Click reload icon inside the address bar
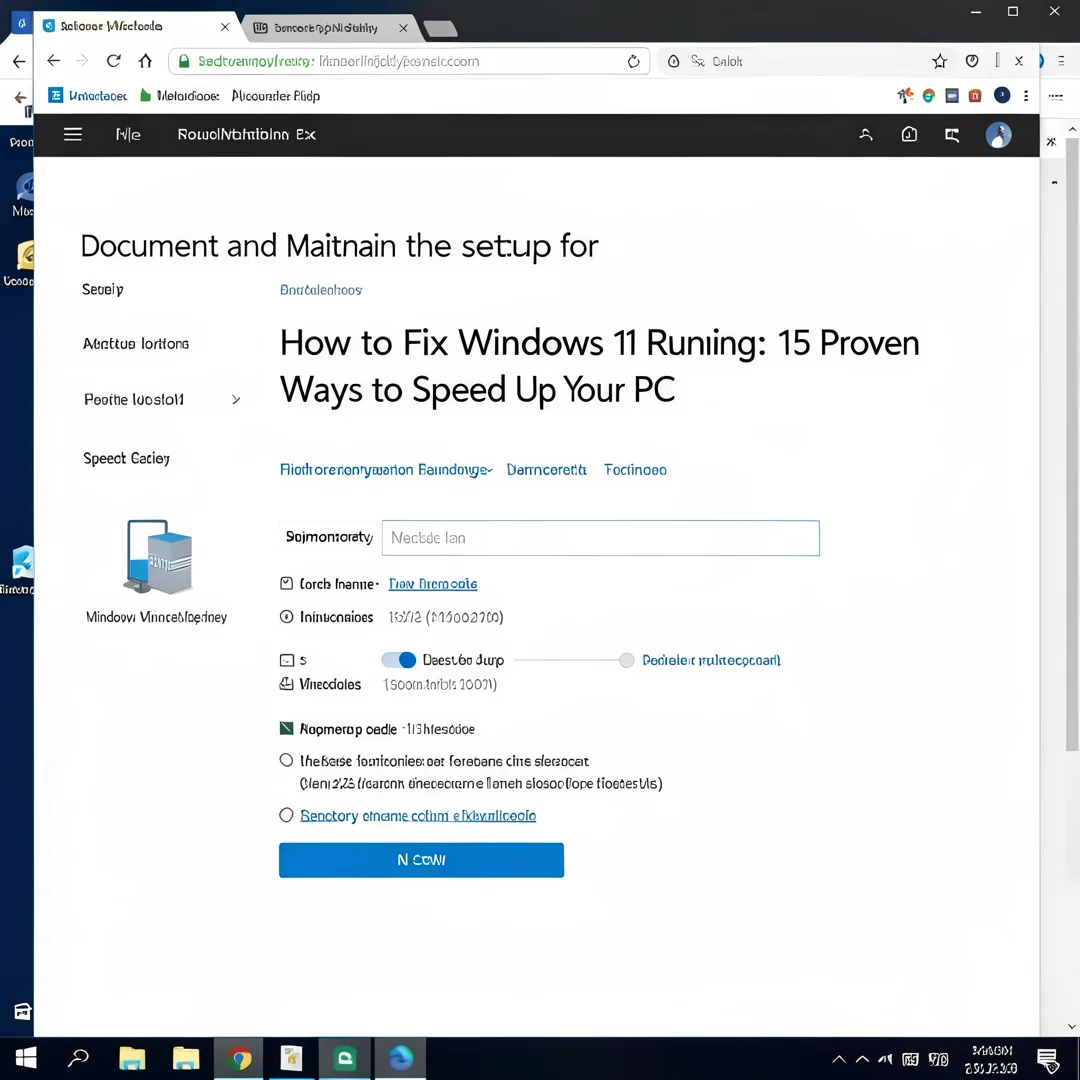 633,61
